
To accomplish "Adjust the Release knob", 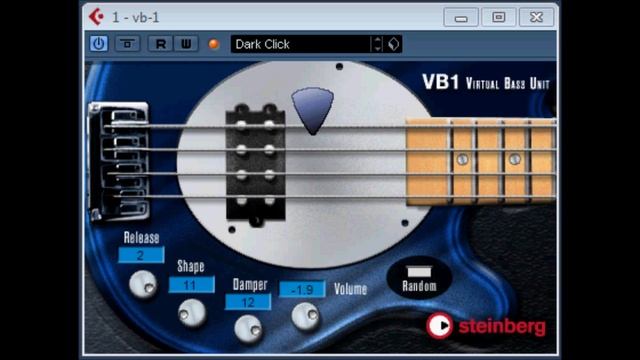I will [x=143, y=284].
